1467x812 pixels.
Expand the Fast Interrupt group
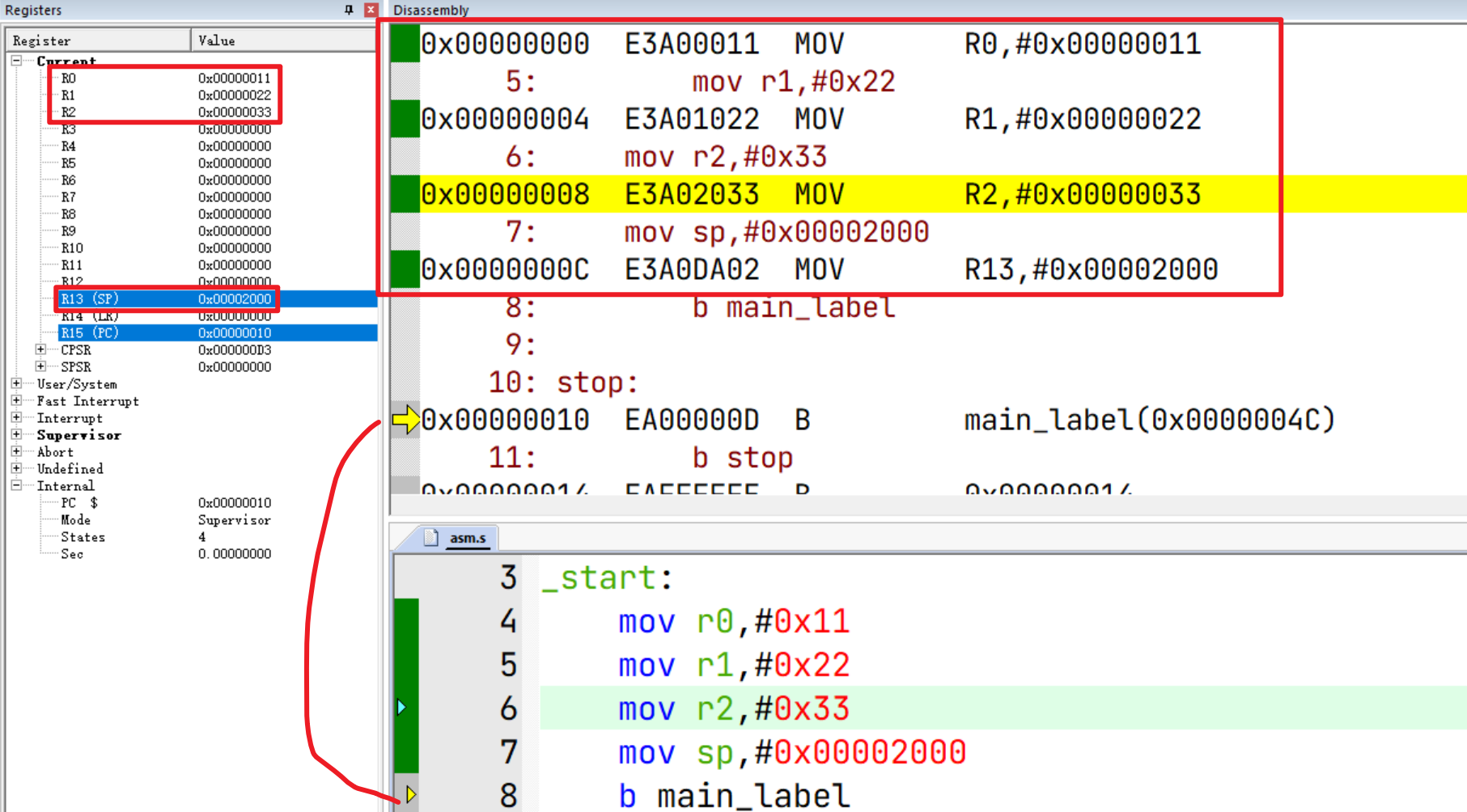[x=16, y=400]
